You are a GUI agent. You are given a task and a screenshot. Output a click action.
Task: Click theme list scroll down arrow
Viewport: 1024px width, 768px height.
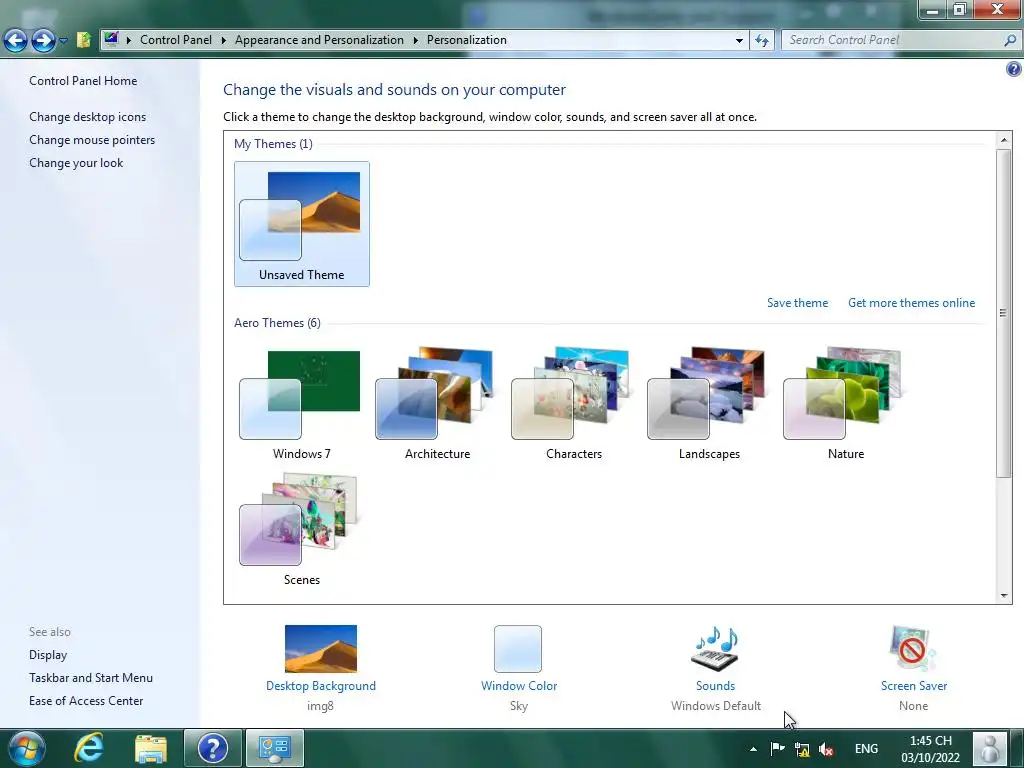[1004, 596]
